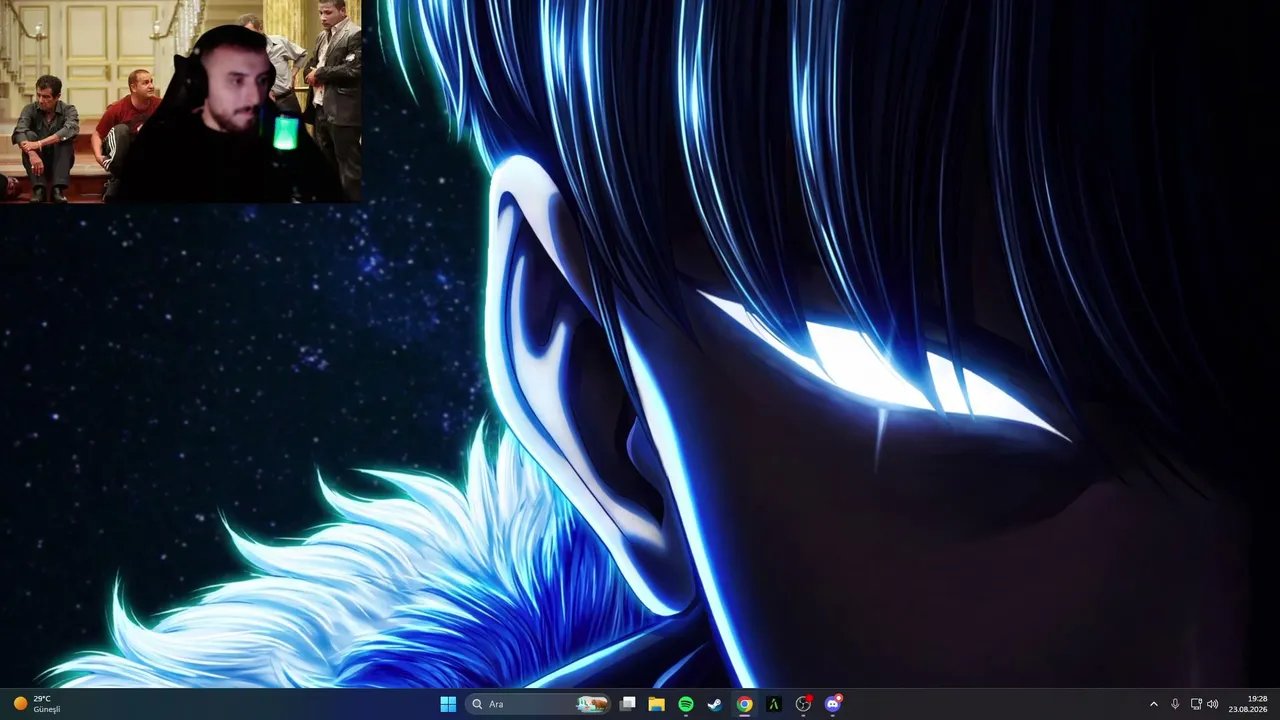Launch Spotify from the taskbar
The width and height of the screenshot is (1280, 720).
coord(686,704)
